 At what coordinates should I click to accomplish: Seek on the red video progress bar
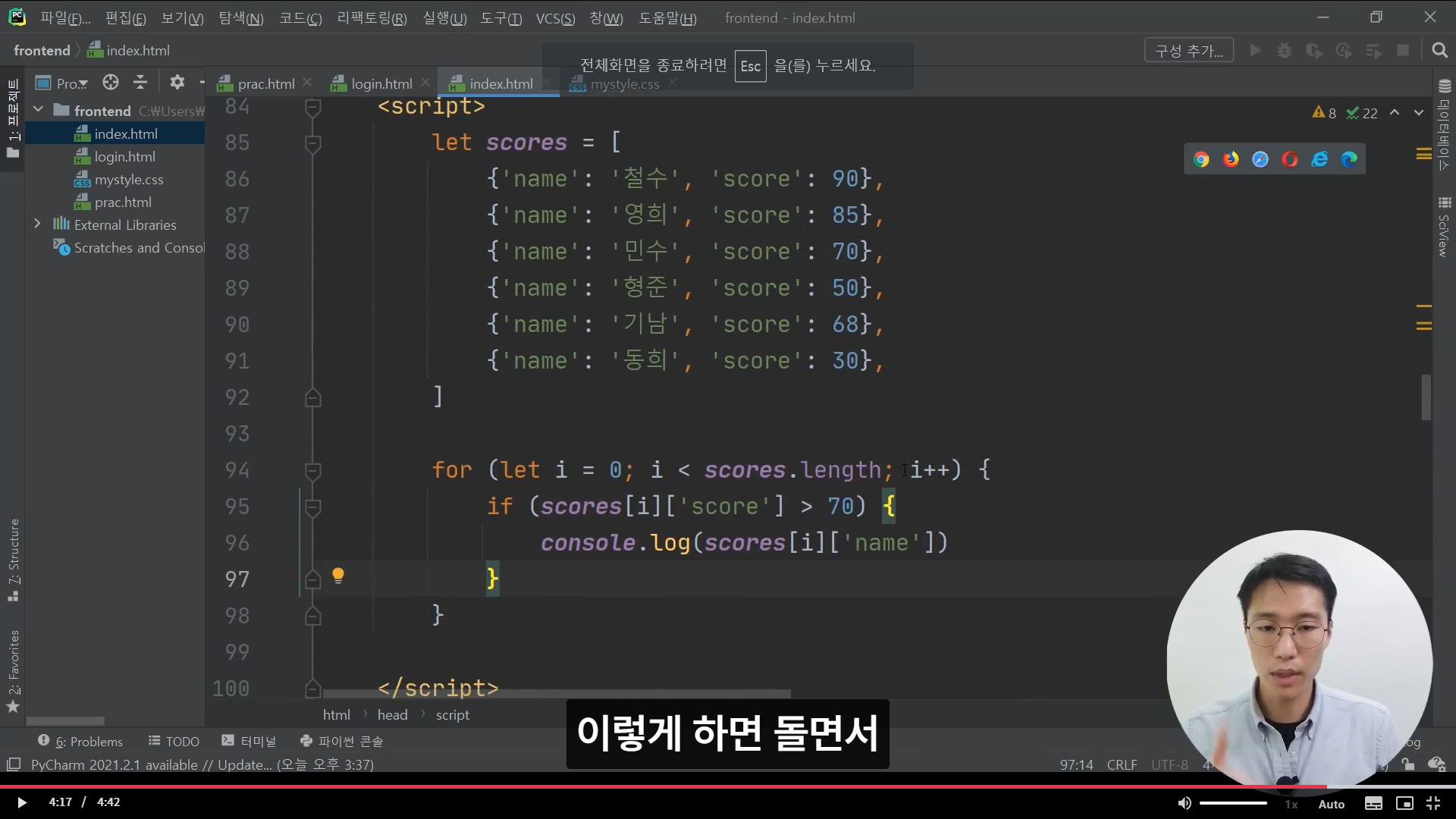coord(728,787)
